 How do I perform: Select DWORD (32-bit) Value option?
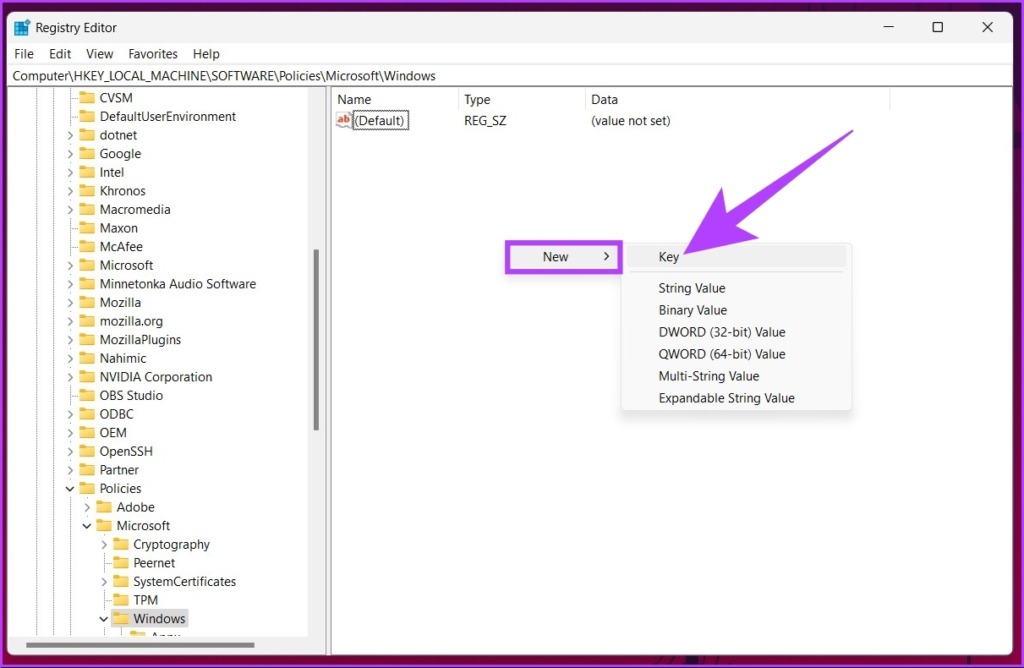point(721,332)
